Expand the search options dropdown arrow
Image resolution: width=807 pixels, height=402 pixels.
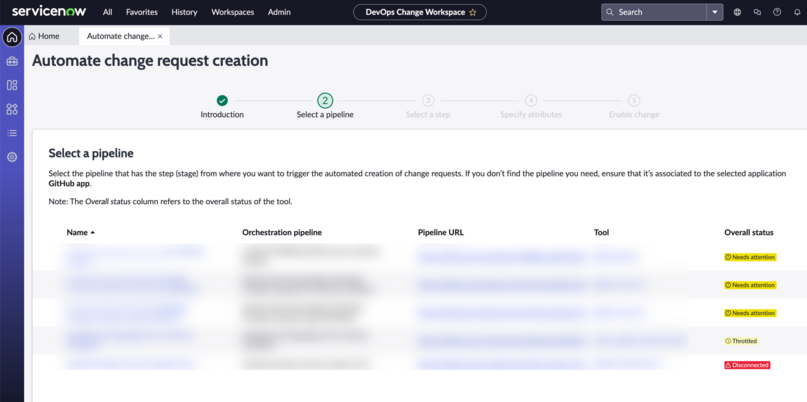(x=715, y=12)
